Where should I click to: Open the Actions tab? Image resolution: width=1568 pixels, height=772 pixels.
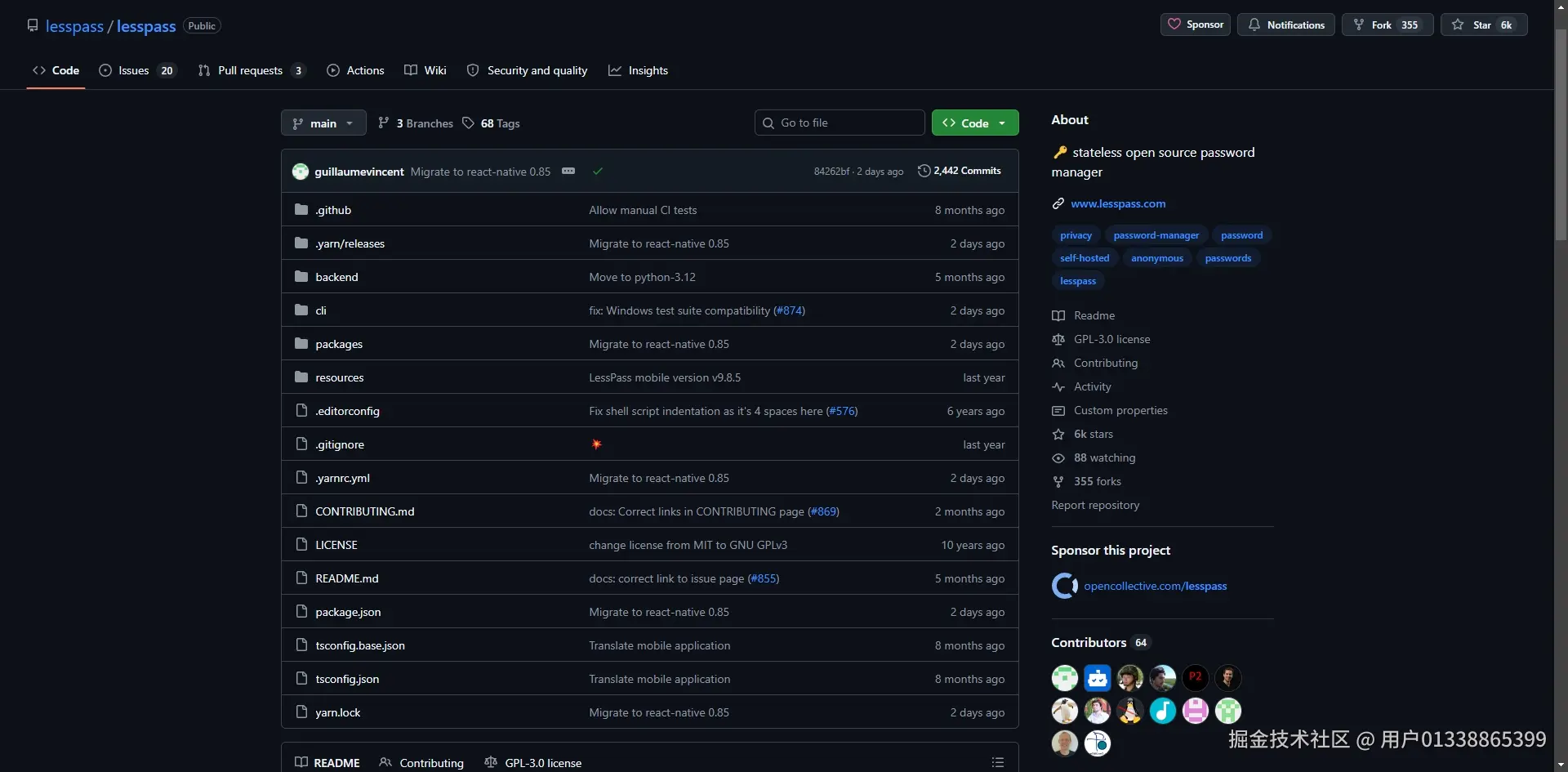[x=355, y=70]
